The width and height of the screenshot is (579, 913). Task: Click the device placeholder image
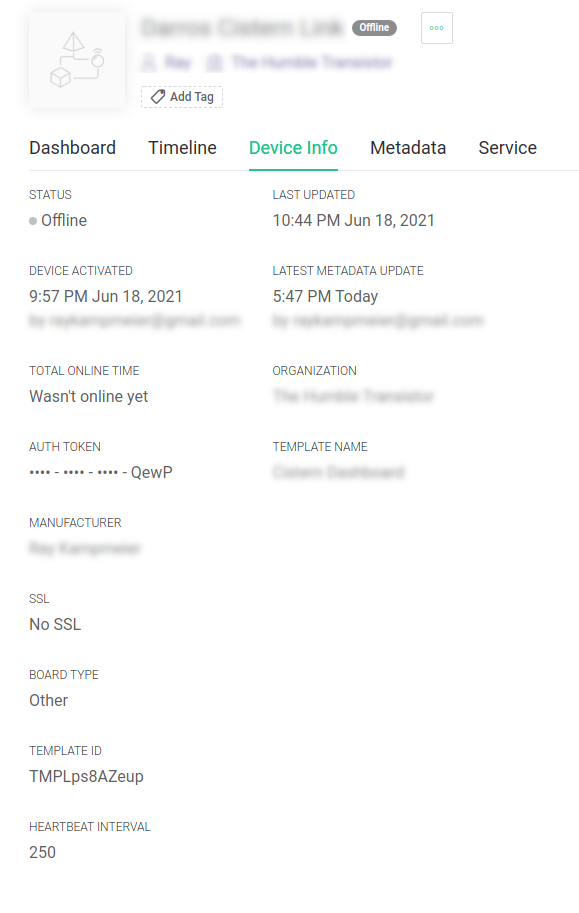[x=77, y=60]
